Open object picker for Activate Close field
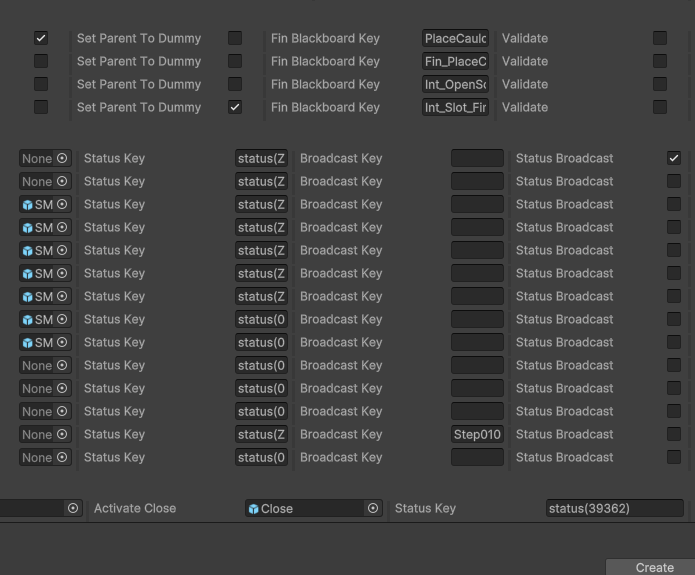This screenshot has width=695, height=575. [x=373, y=509]
